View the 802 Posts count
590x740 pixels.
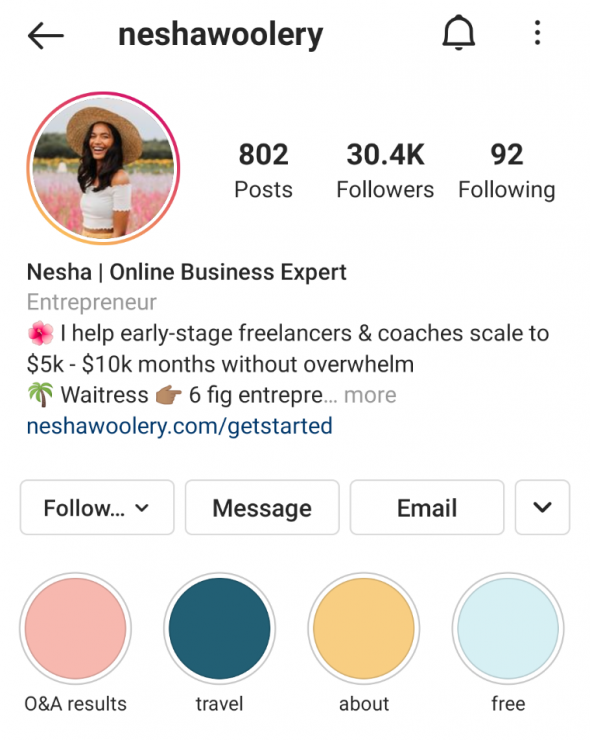[263, 171]
